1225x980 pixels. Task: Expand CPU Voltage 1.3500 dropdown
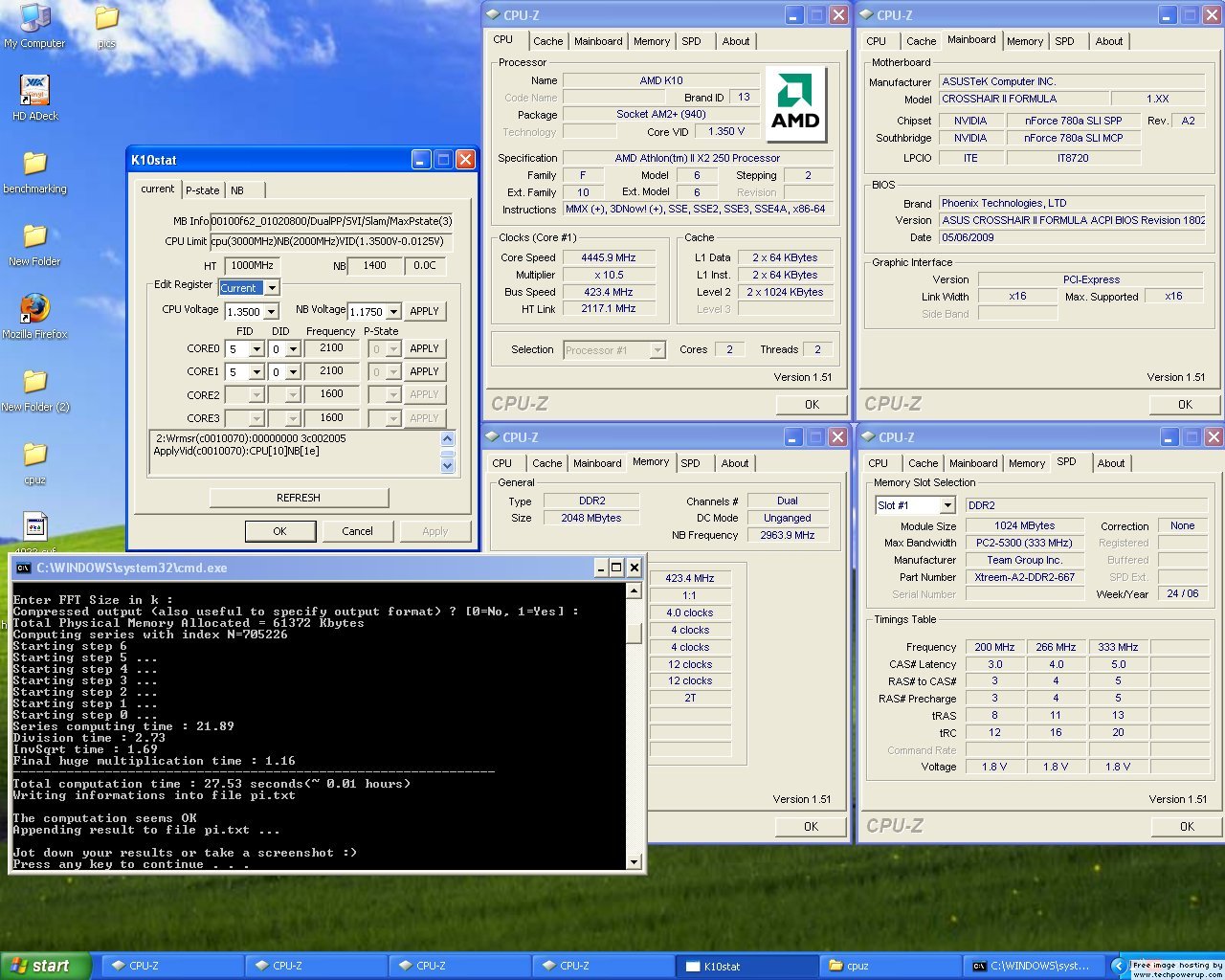[272, 312]
